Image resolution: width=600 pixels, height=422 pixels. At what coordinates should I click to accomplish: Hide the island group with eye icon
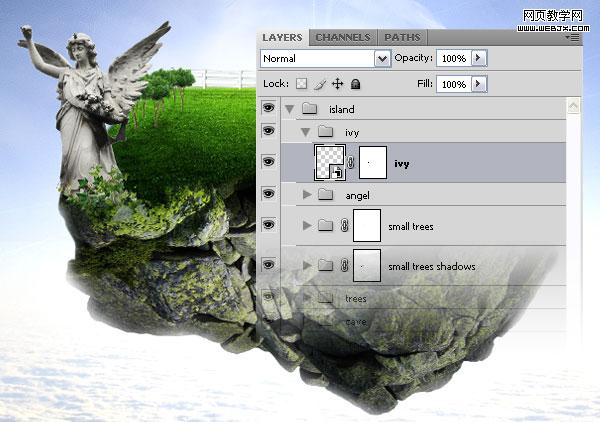268,108
